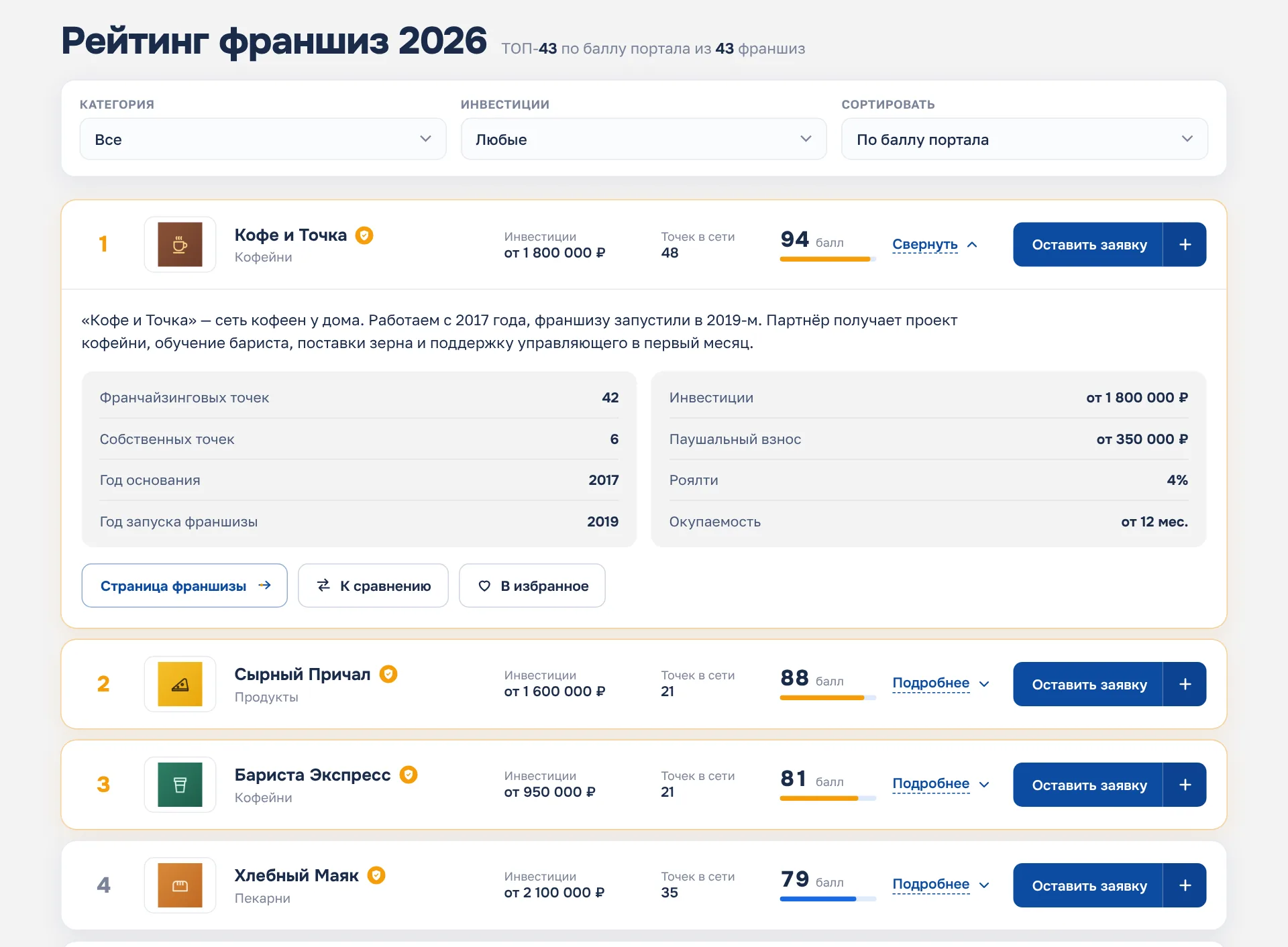Open the Категория dropdown showing Все

pyautogui.click(x=263, y=140)
